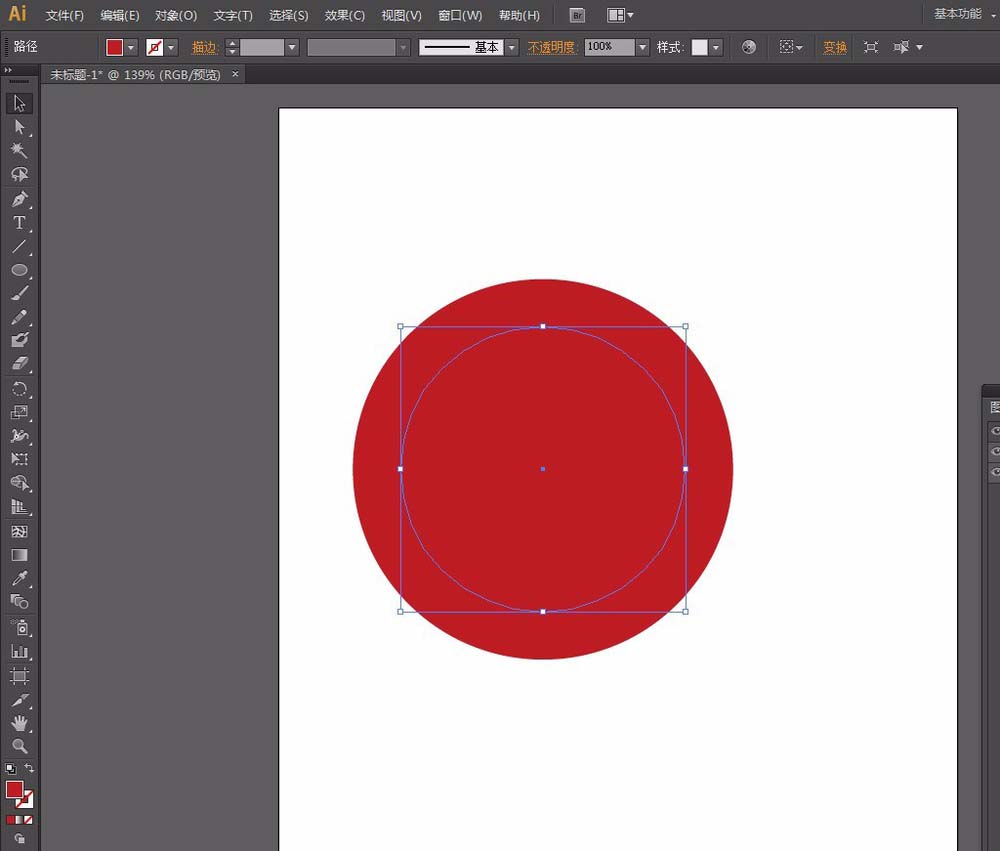
Task: Open the variable width profile dropdown
Action: click(x=403, y=47)
